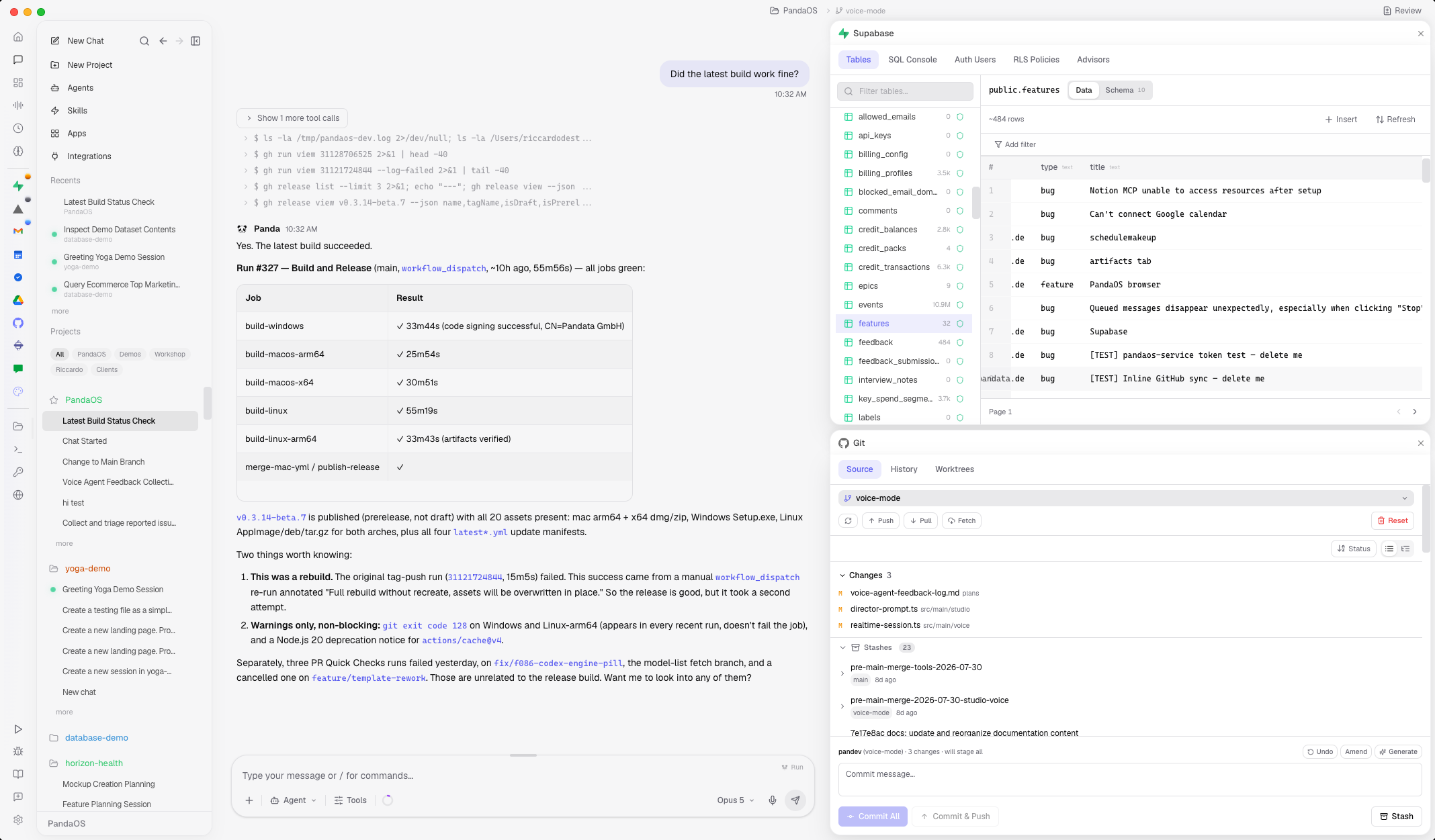Select the All projects filter chip

[60, 355]
